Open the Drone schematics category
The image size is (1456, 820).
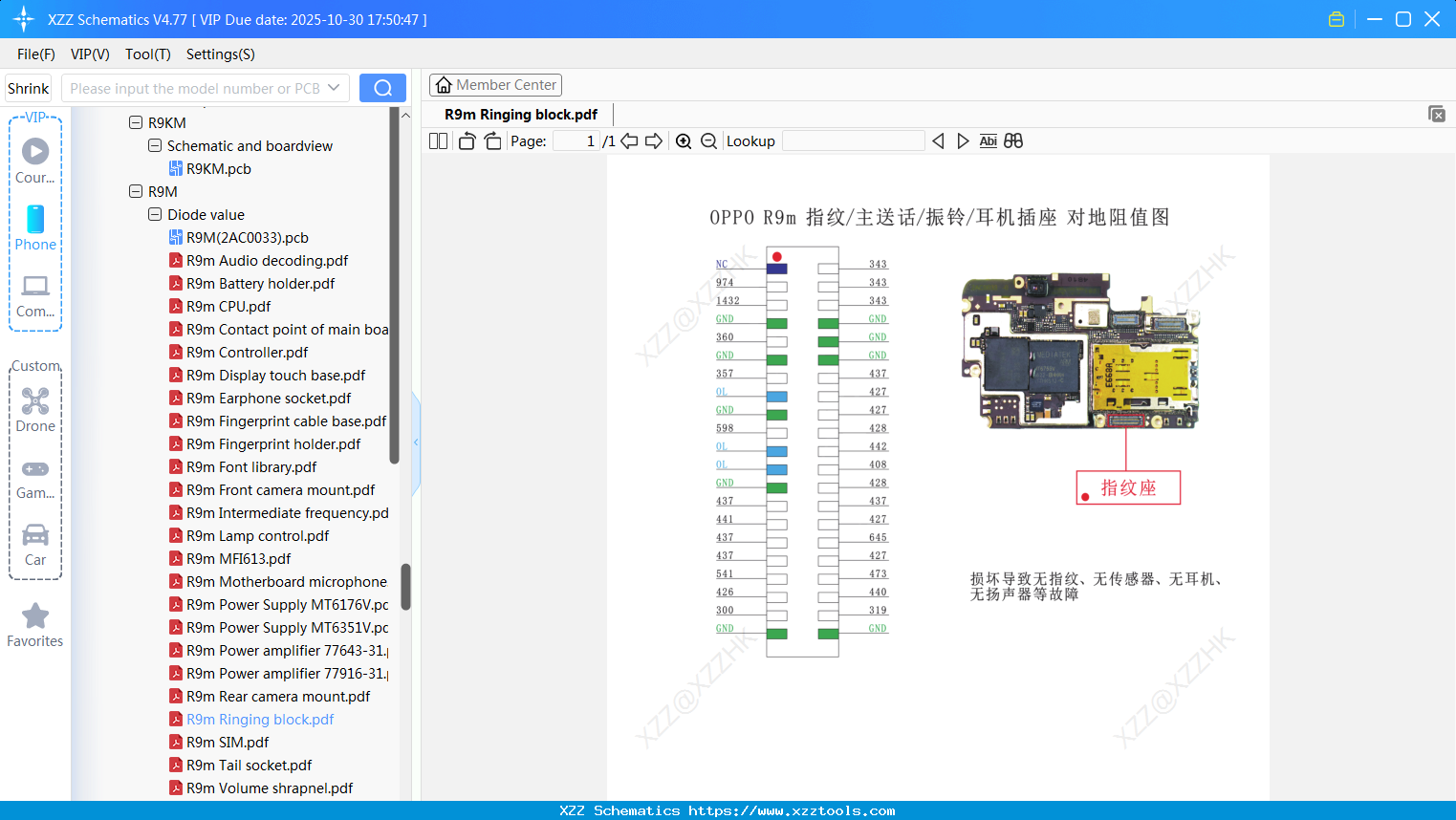pos(35,409)
